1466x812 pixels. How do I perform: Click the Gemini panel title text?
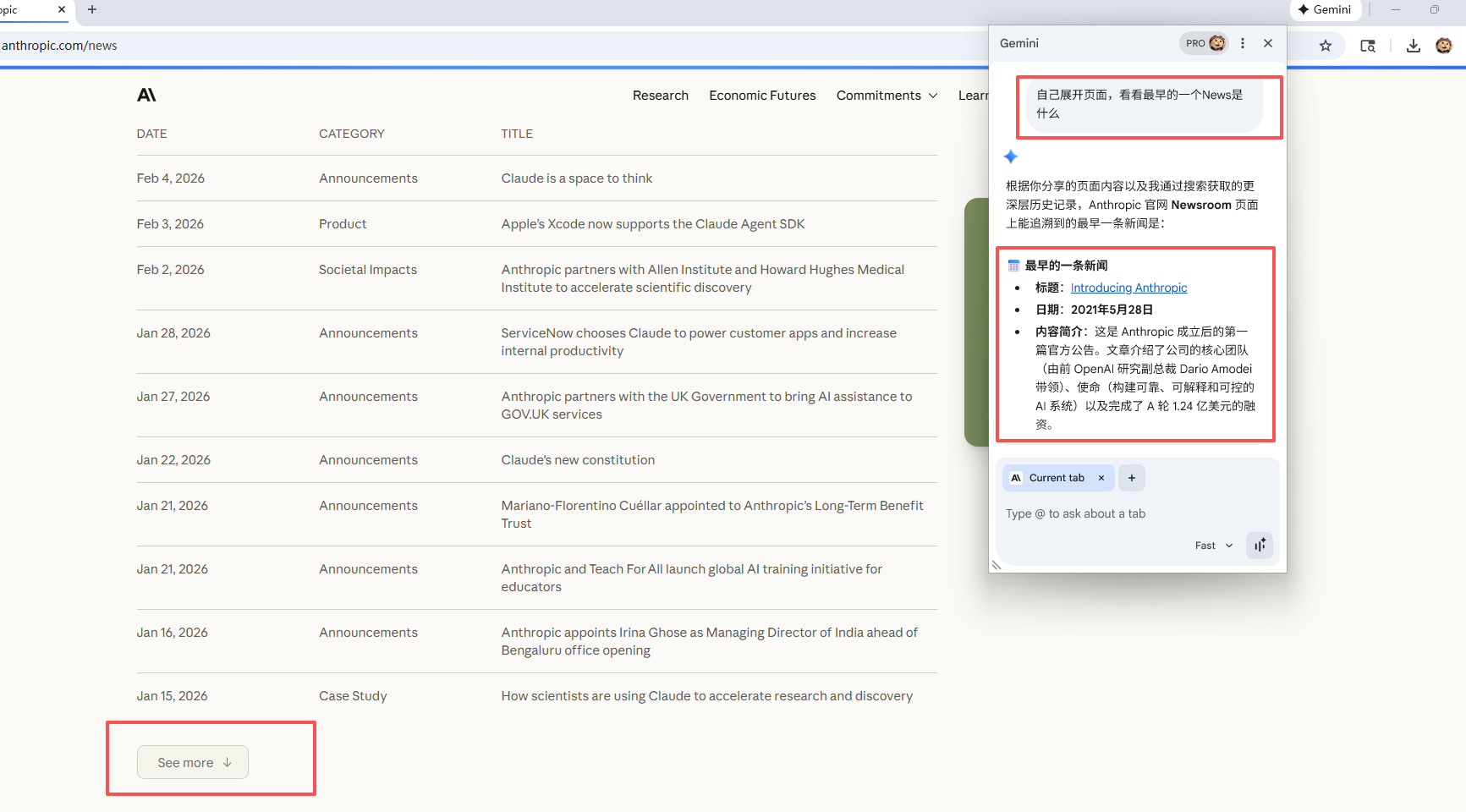click(x=1019, y=43)
